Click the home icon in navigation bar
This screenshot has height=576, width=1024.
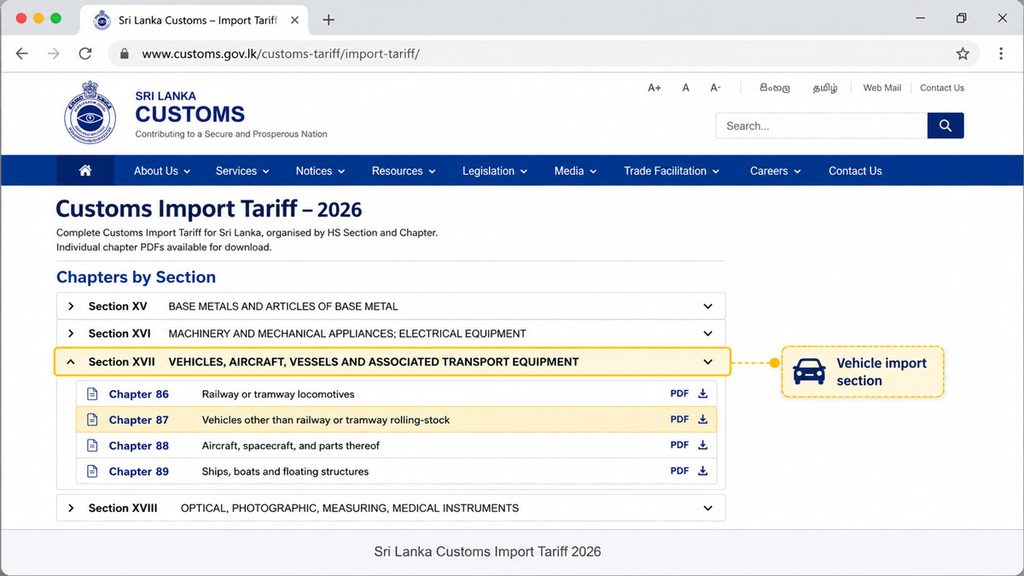coord(85,170)
